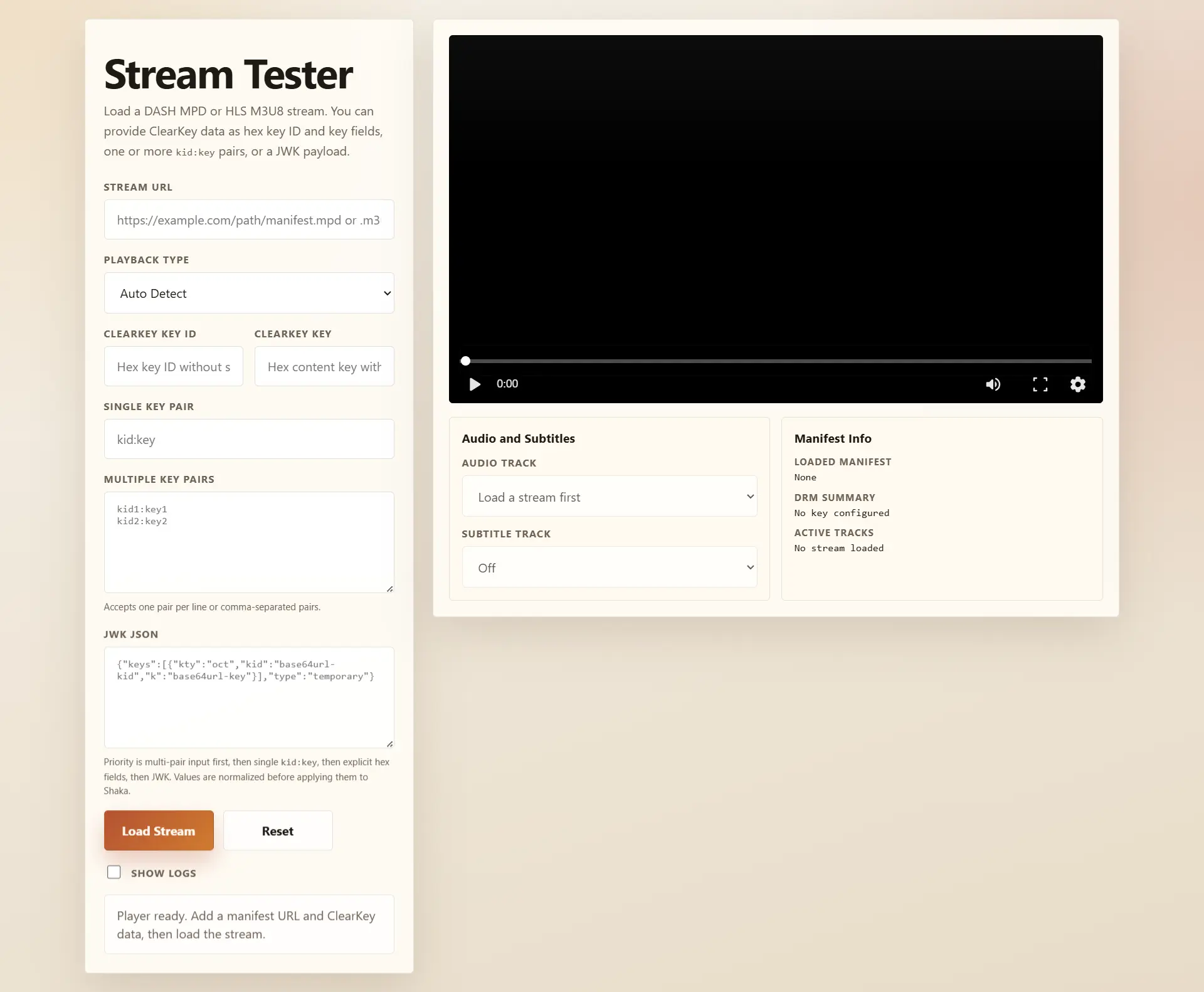Image resolution: width=1204 pixels, height=992 pixels.
Task: Click the Multiple Key Pairs resize grip
Action: (x=389, y=588)
